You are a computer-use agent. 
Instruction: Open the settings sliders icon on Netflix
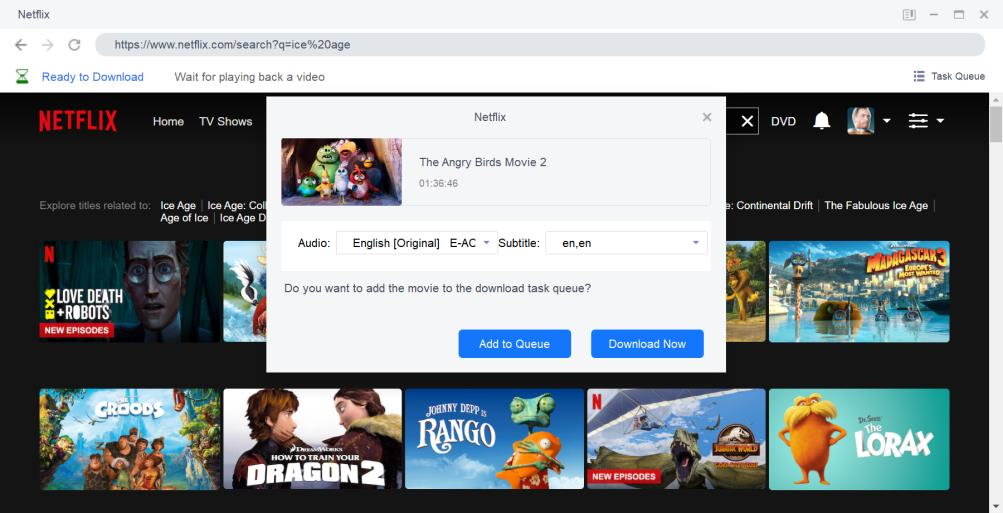click(x=918, y=120)
